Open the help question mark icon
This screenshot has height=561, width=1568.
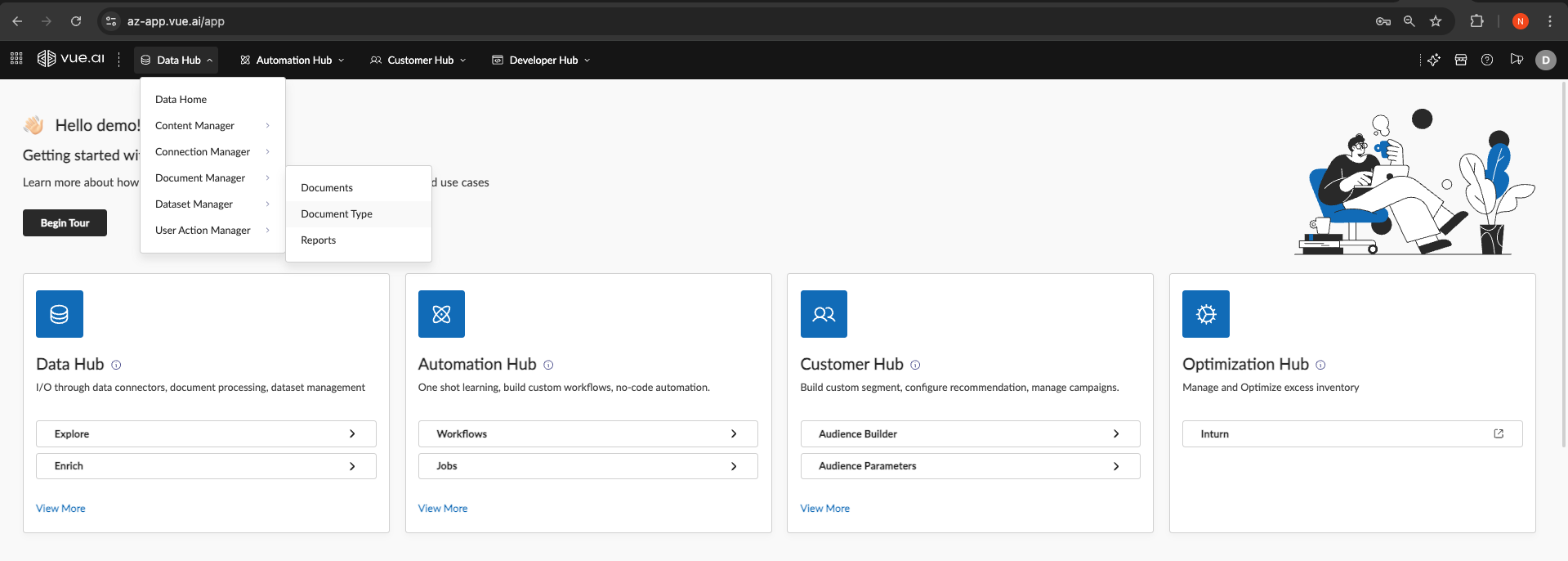[x=1487, y=60]
